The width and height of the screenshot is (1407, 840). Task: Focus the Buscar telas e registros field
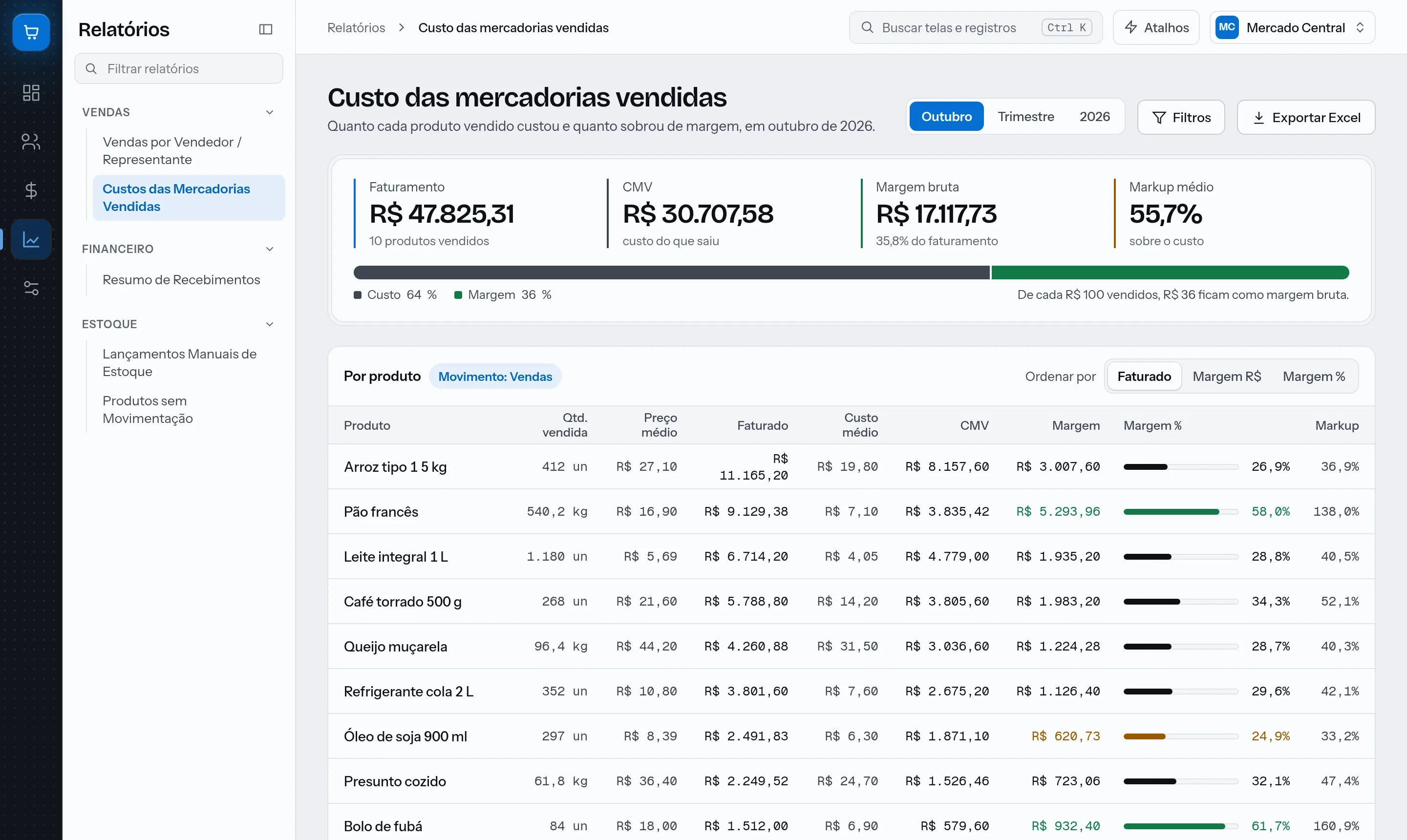tap(976, 27)
